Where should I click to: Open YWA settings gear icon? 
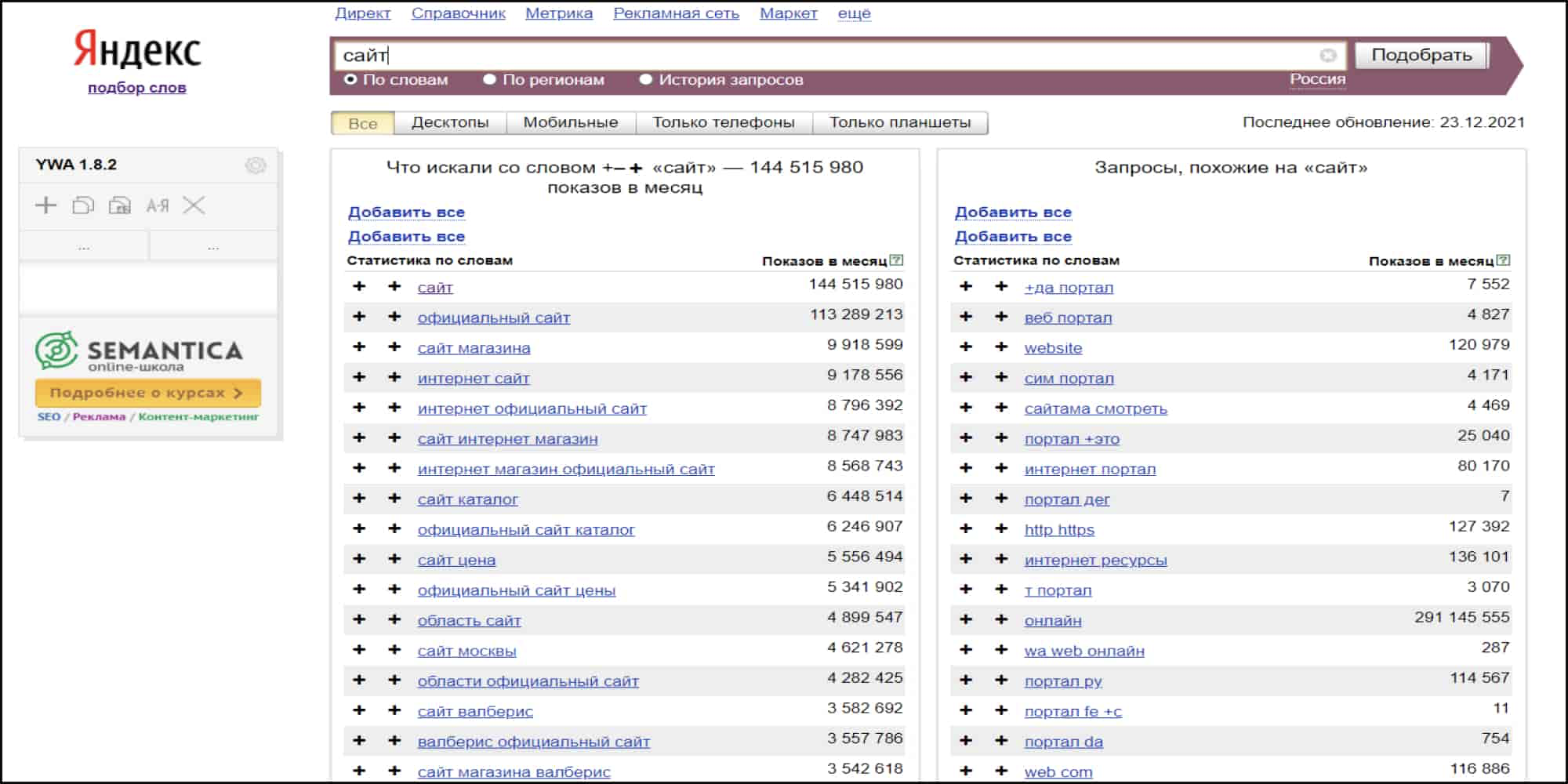(x=256, y=165)
